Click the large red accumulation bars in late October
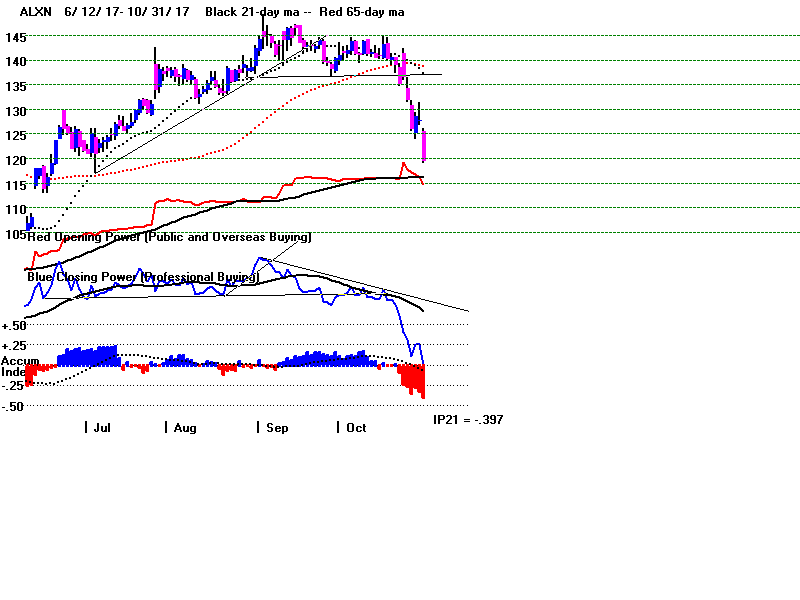 coord(412,380)
